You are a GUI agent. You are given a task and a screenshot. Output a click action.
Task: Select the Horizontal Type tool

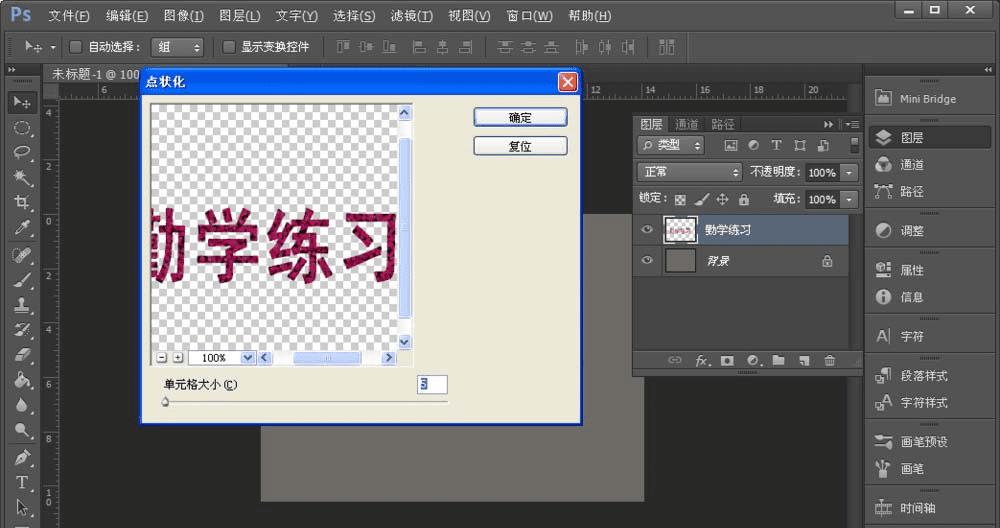tap(21, 482)
